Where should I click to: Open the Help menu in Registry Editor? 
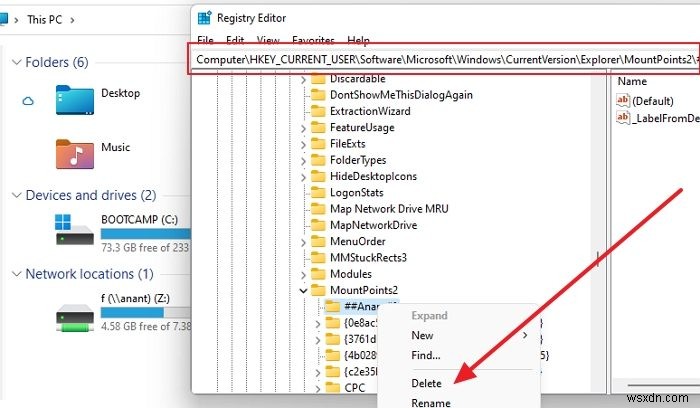[x=358, y=40]
